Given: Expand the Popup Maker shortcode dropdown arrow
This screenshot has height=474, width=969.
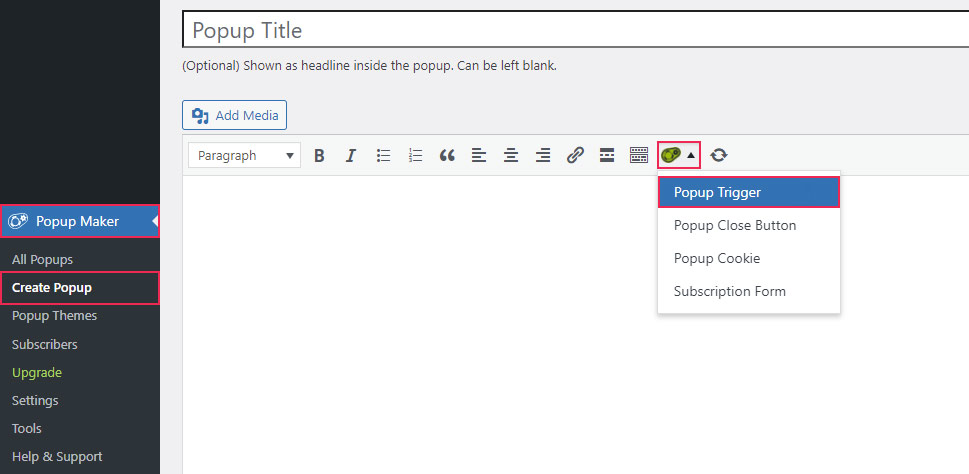Looking at the screenshot, I should (692, 156).
